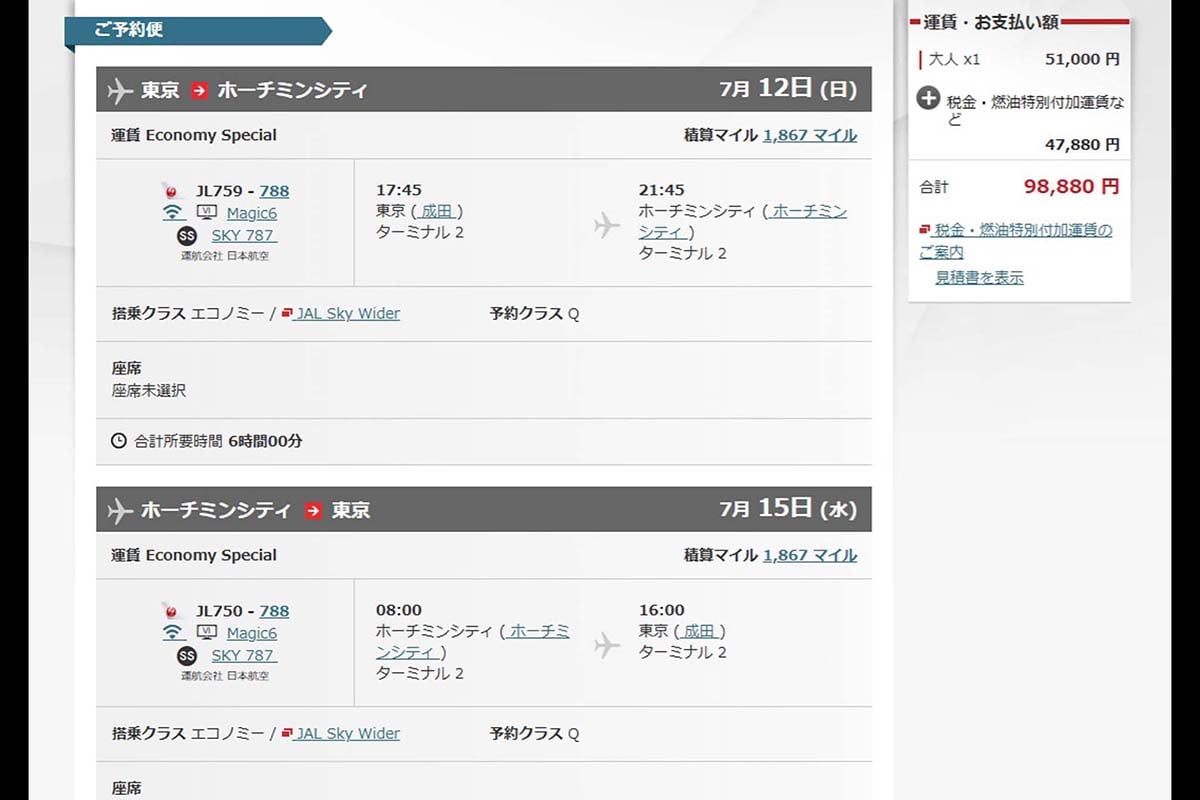The image size is (1200, 800).
Task: Click the SS seat icon for JL750
Action: point(187,656)
